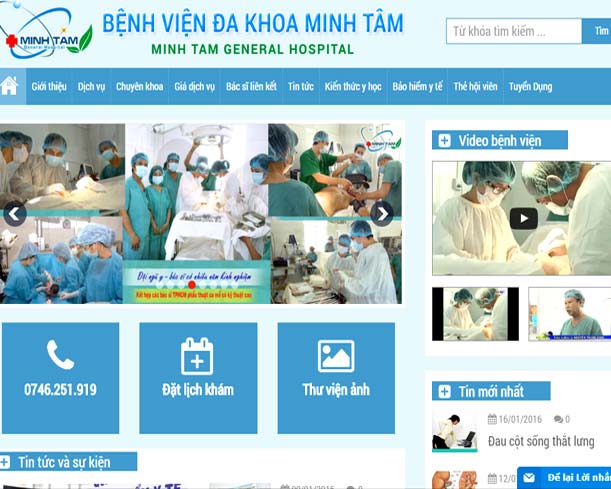Open Đặt lịch khám booking tile

pyautogui.click(x=198, y=378)
